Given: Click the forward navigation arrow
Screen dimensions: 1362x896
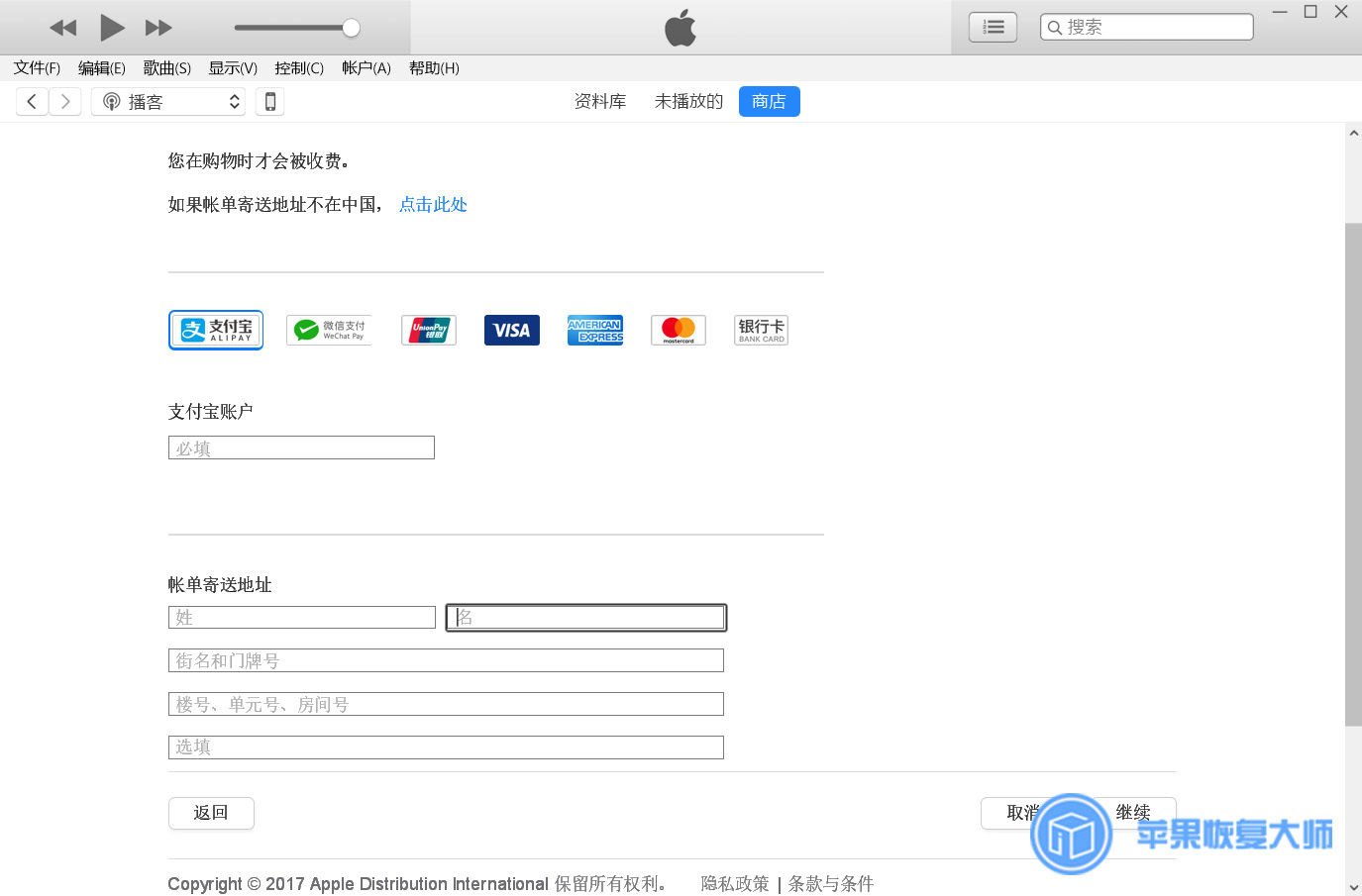Looking at the screenshot, I should (65, 101).
